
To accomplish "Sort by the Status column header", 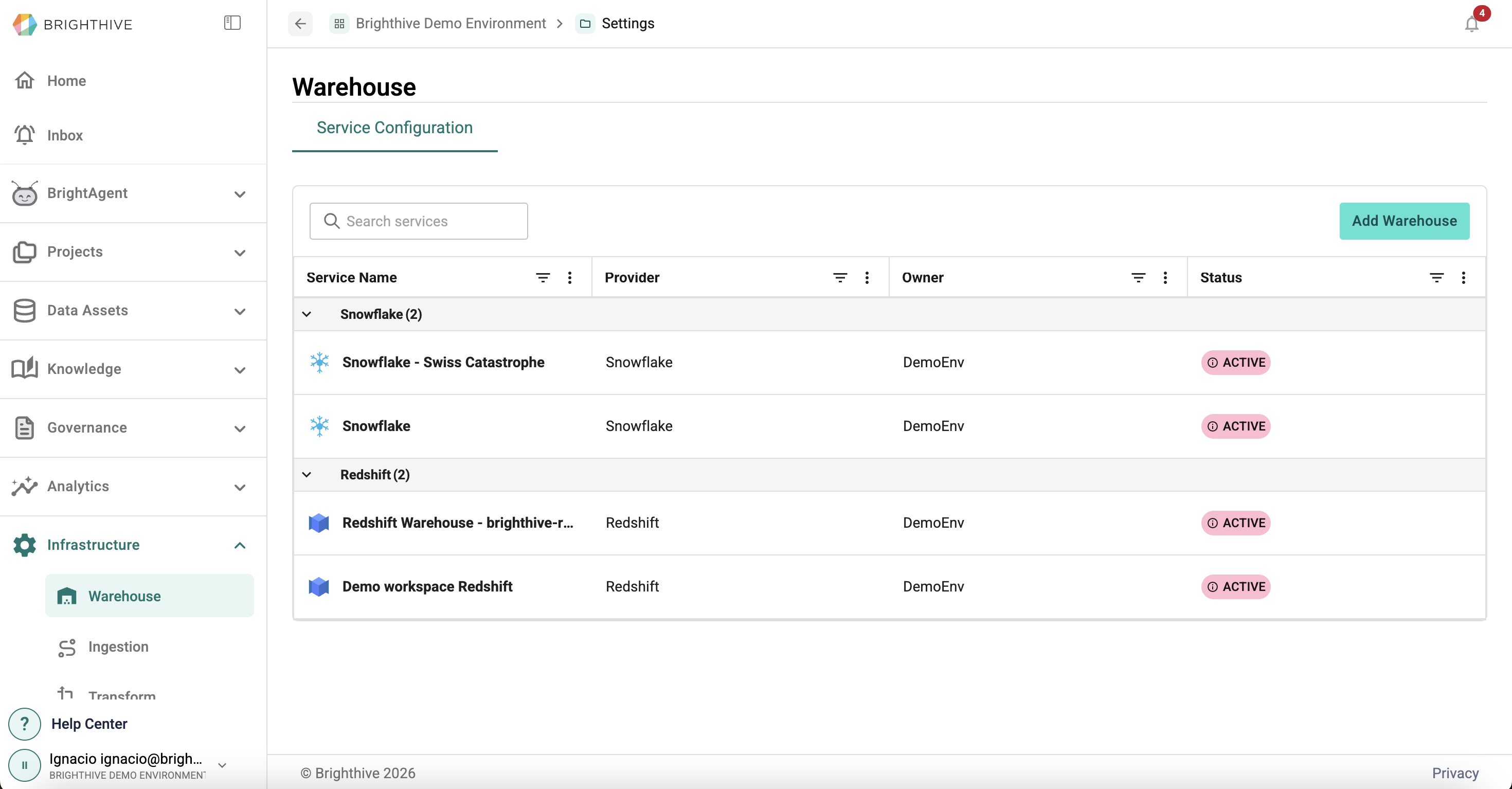I will (1220, 278).
